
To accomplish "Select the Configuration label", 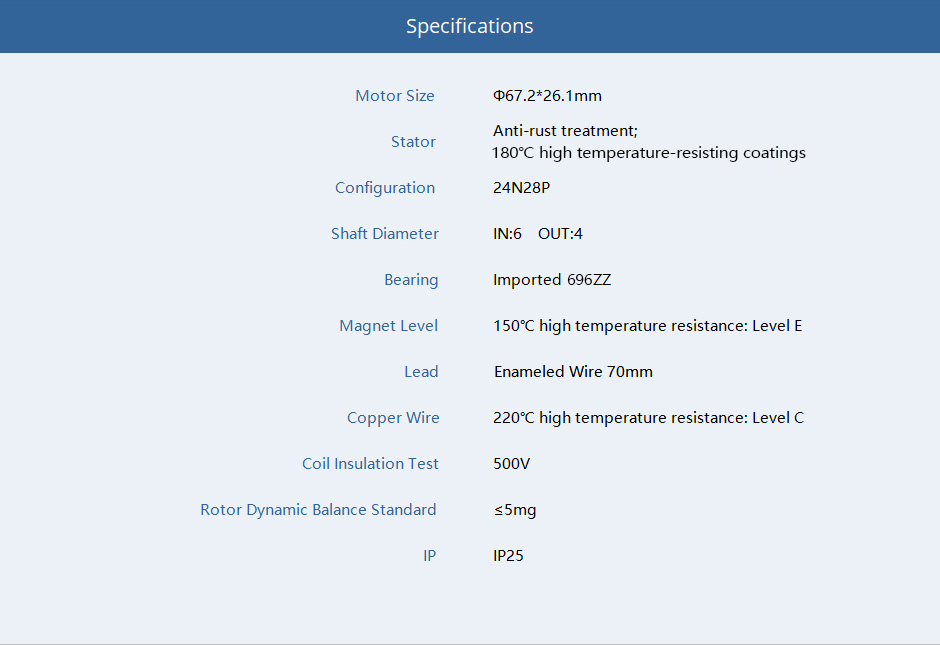I will click(x=385, y=188).
